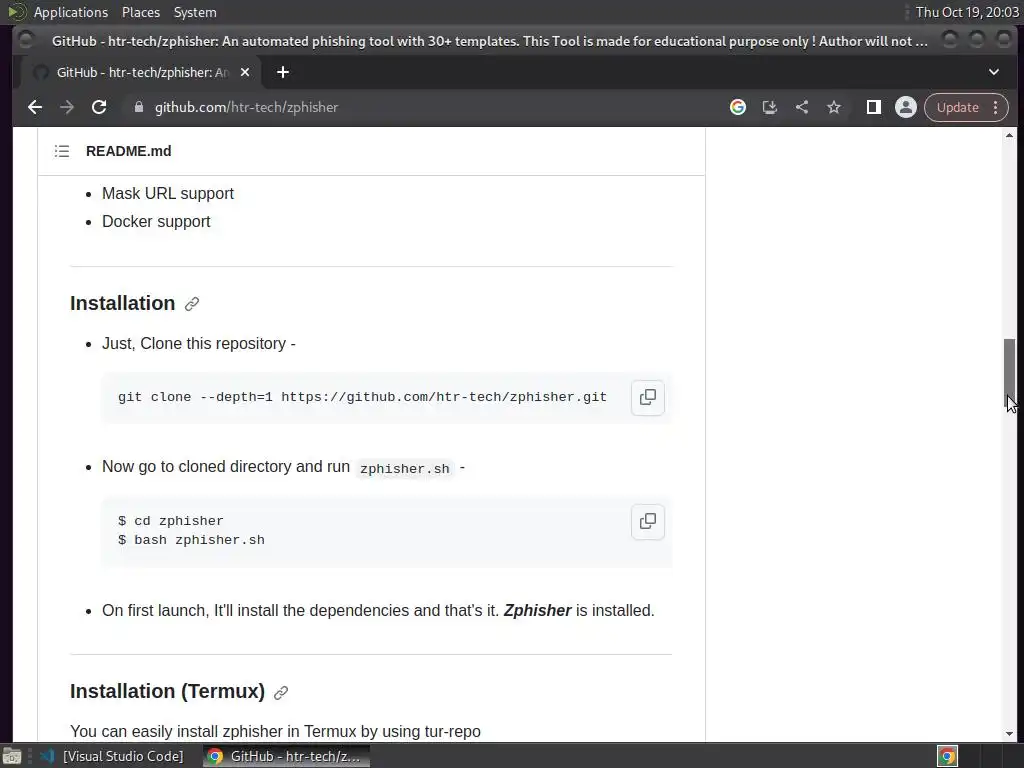Click the anchor link icon beside Installation (Termux)
The image size is (1024, 768).
pyautogui.click(x=281, y=692)
